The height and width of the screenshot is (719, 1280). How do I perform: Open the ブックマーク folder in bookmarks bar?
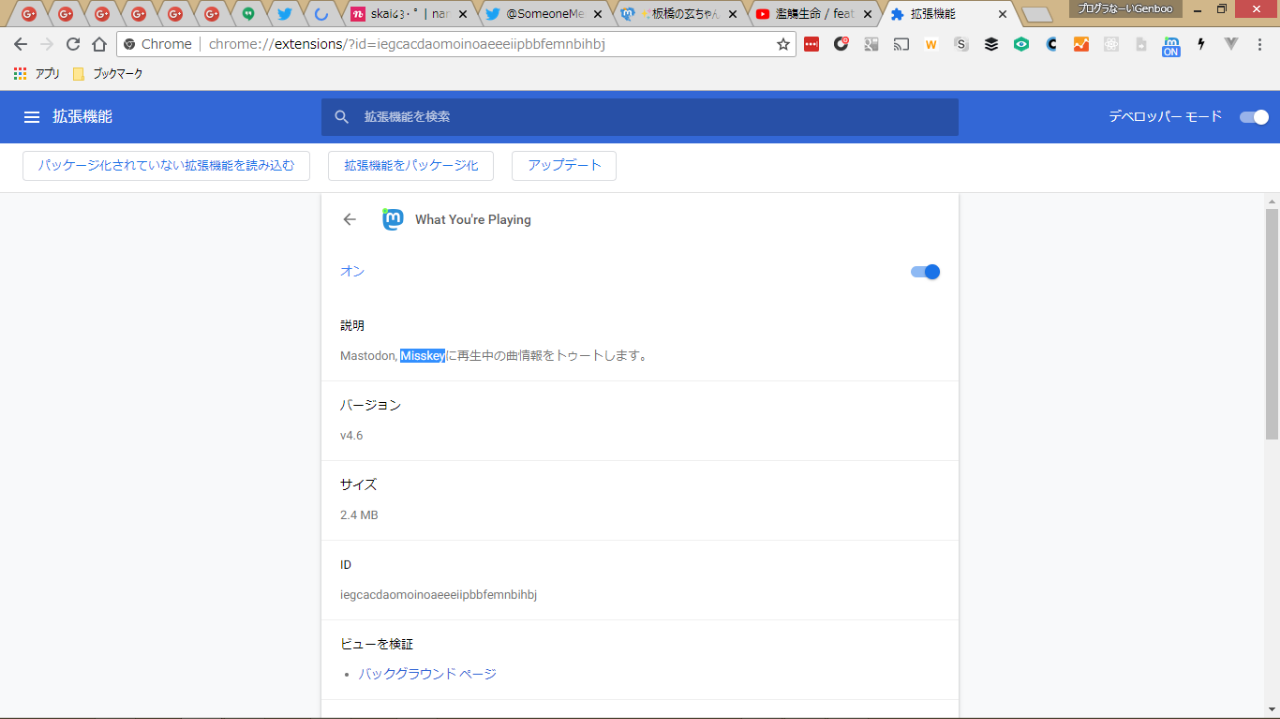tap(108, 74)
